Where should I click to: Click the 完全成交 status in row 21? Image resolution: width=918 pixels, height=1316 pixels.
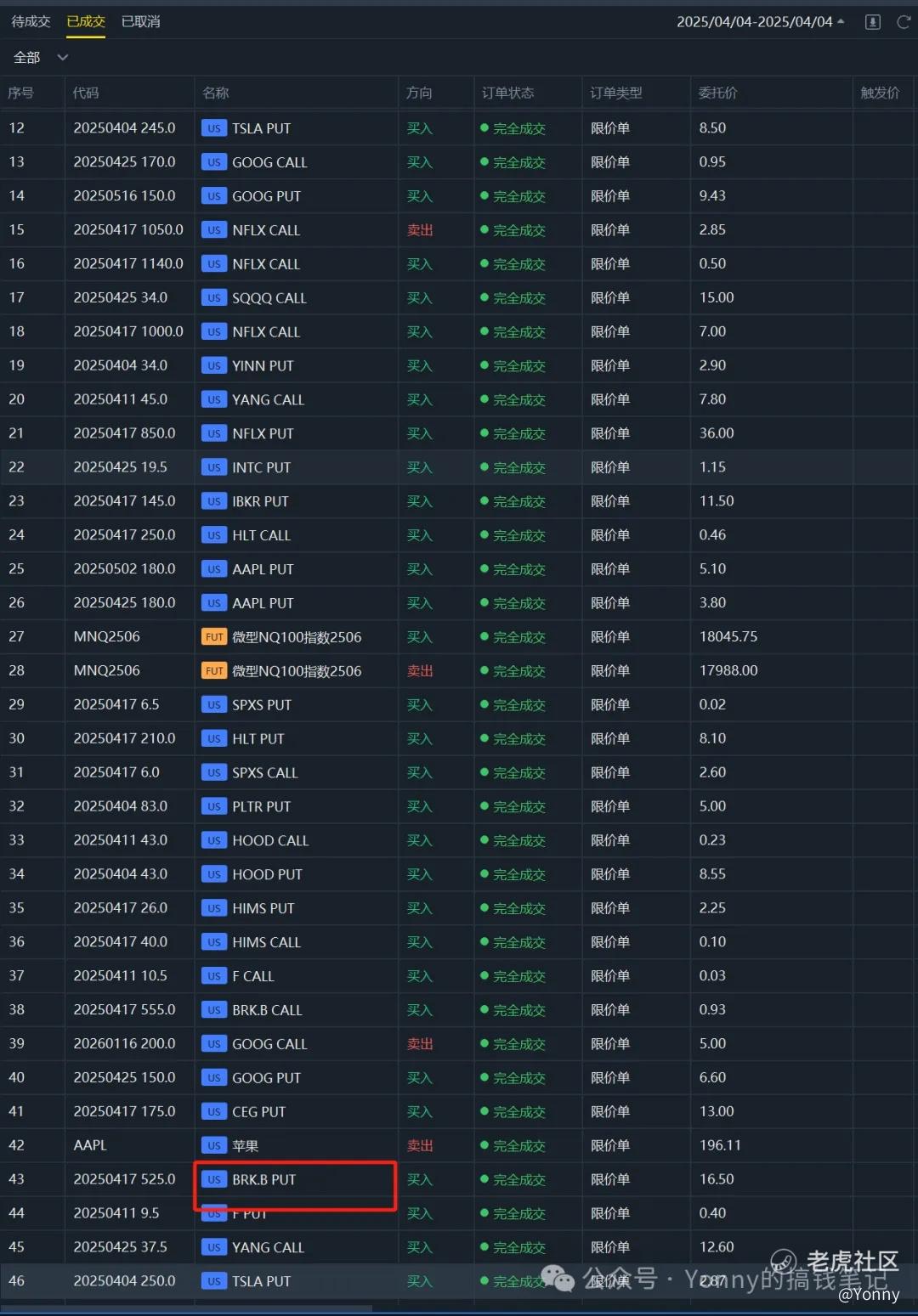point(519,434)
